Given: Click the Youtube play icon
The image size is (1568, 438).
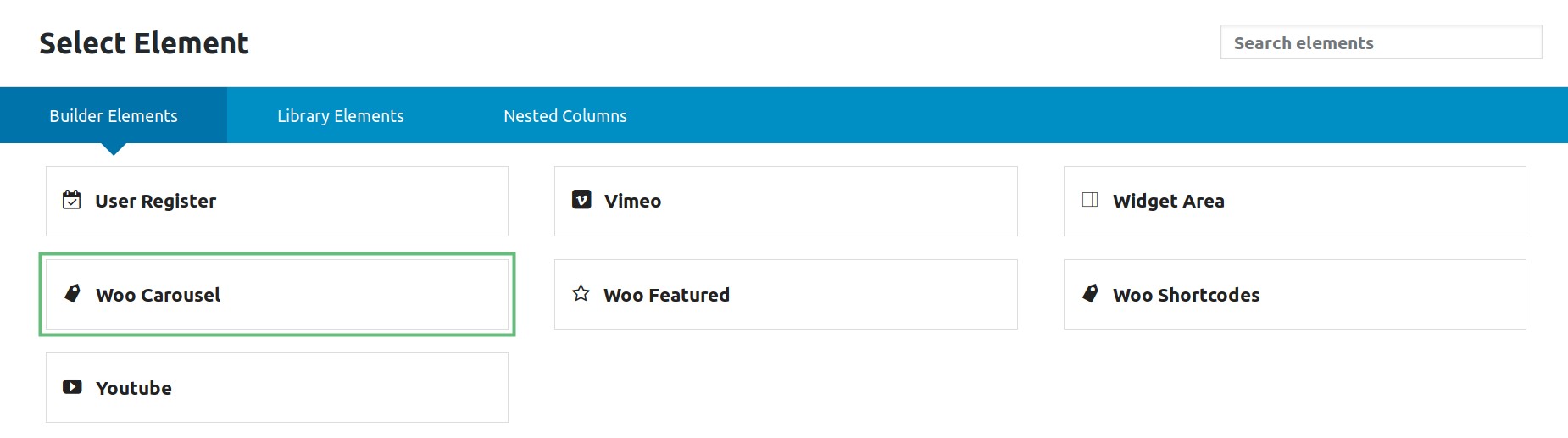Looking at the screenshot, I should (x=72, y=387).
